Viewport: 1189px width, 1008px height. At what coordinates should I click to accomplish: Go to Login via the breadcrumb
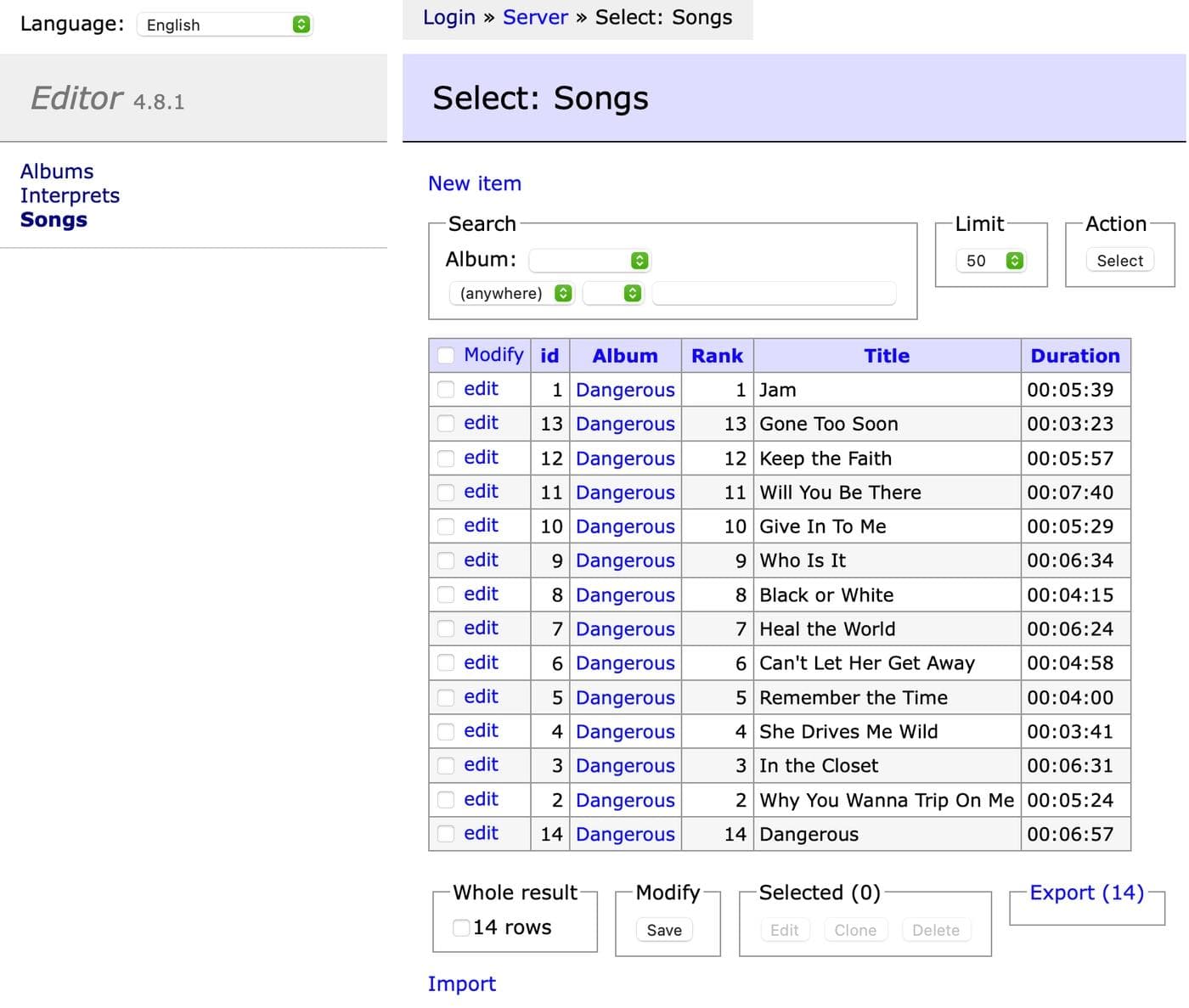click(x=449, y=17)
